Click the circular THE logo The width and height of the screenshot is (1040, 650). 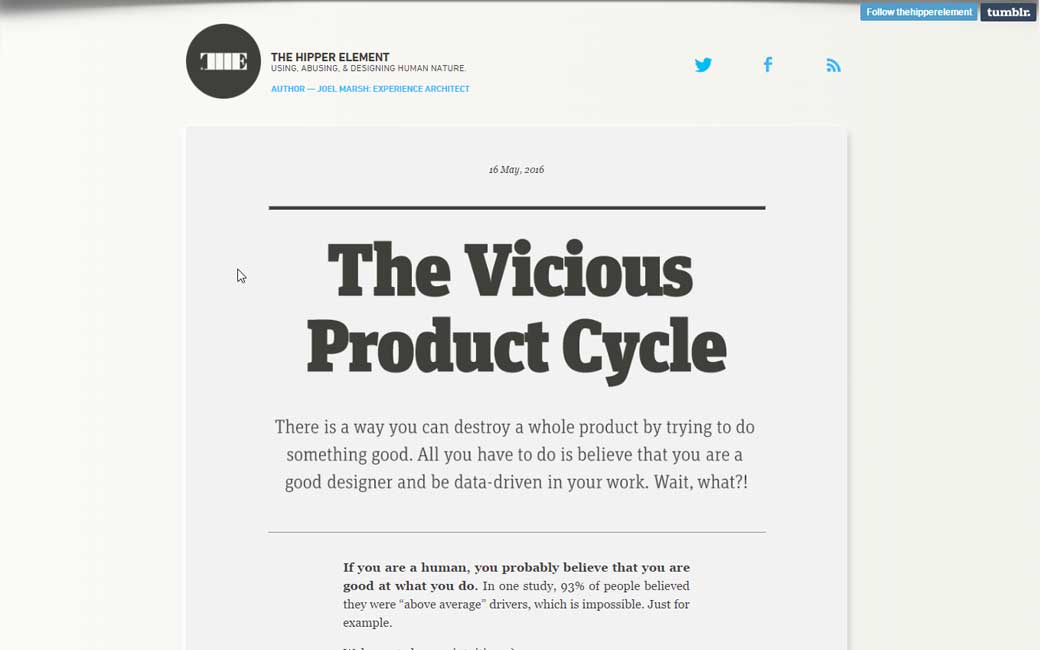[223, 61]
